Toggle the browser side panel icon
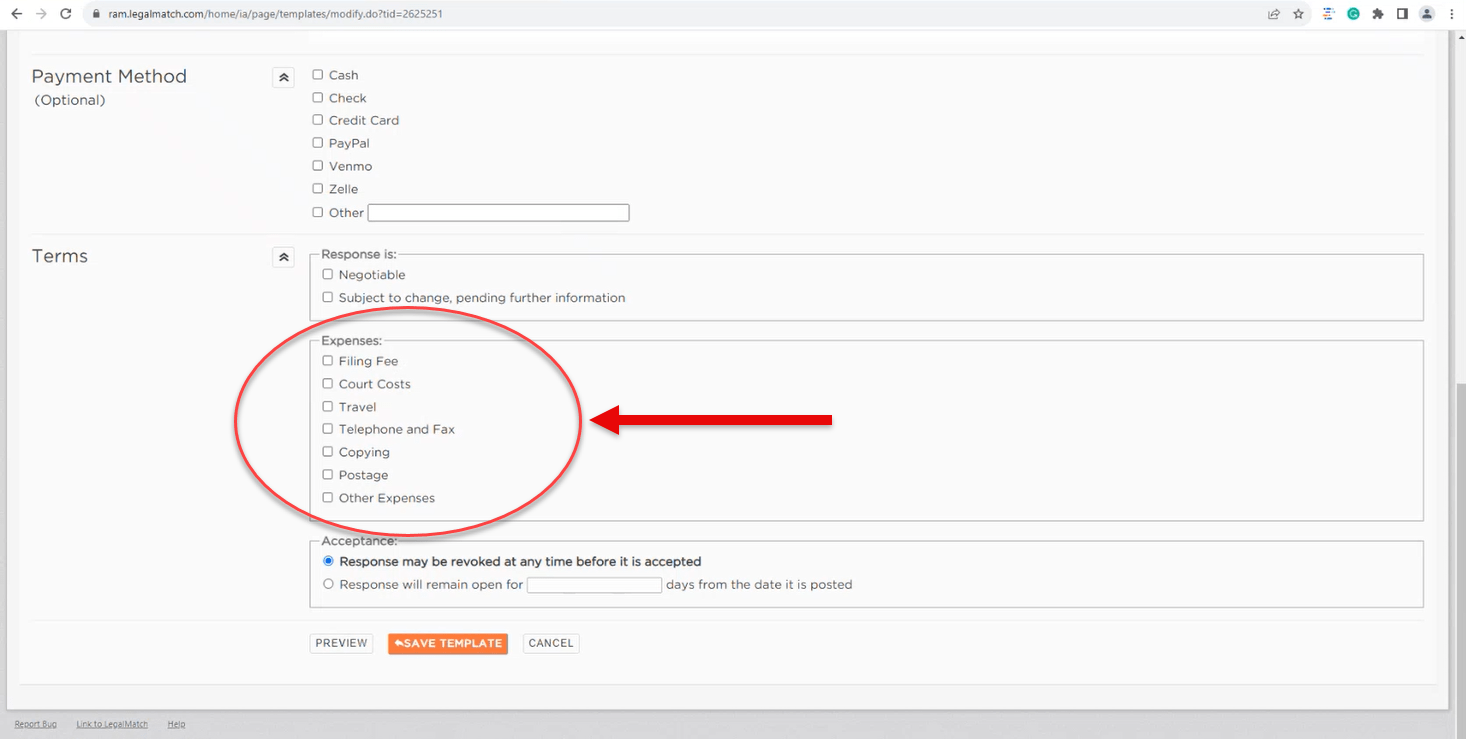Screen dimensions: 1466x739 1402,14
